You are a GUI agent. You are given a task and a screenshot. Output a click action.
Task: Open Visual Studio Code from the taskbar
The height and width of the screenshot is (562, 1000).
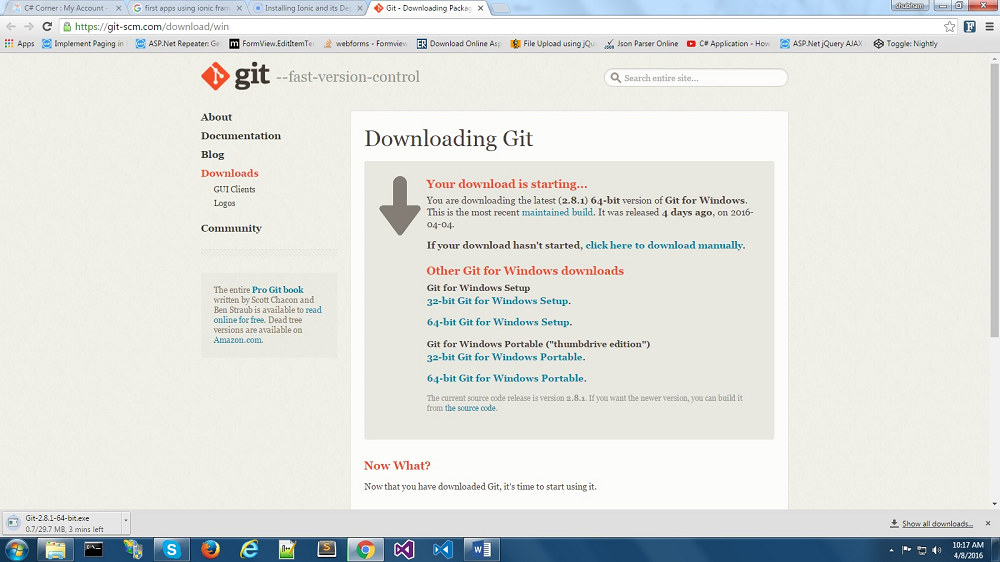coord(443,549)
